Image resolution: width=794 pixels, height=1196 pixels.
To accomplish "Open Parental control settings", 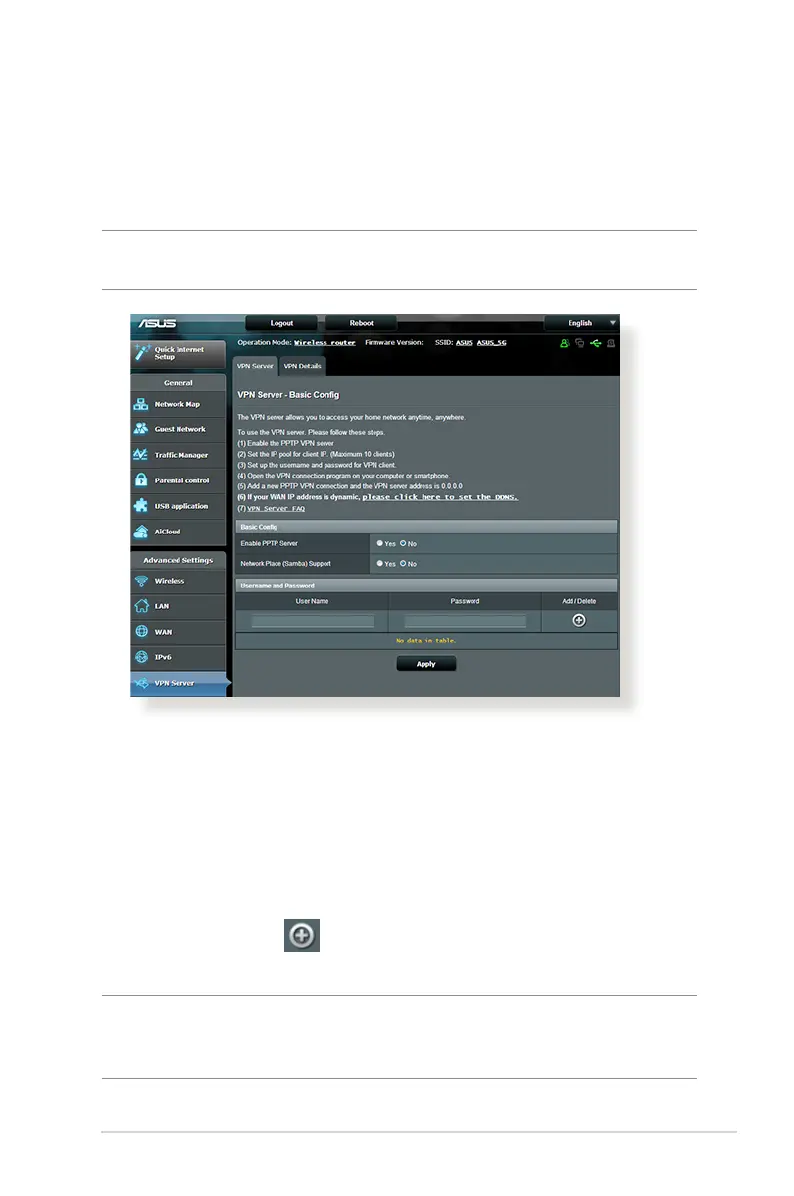I will pyautogui.click(x=178, y=481).
